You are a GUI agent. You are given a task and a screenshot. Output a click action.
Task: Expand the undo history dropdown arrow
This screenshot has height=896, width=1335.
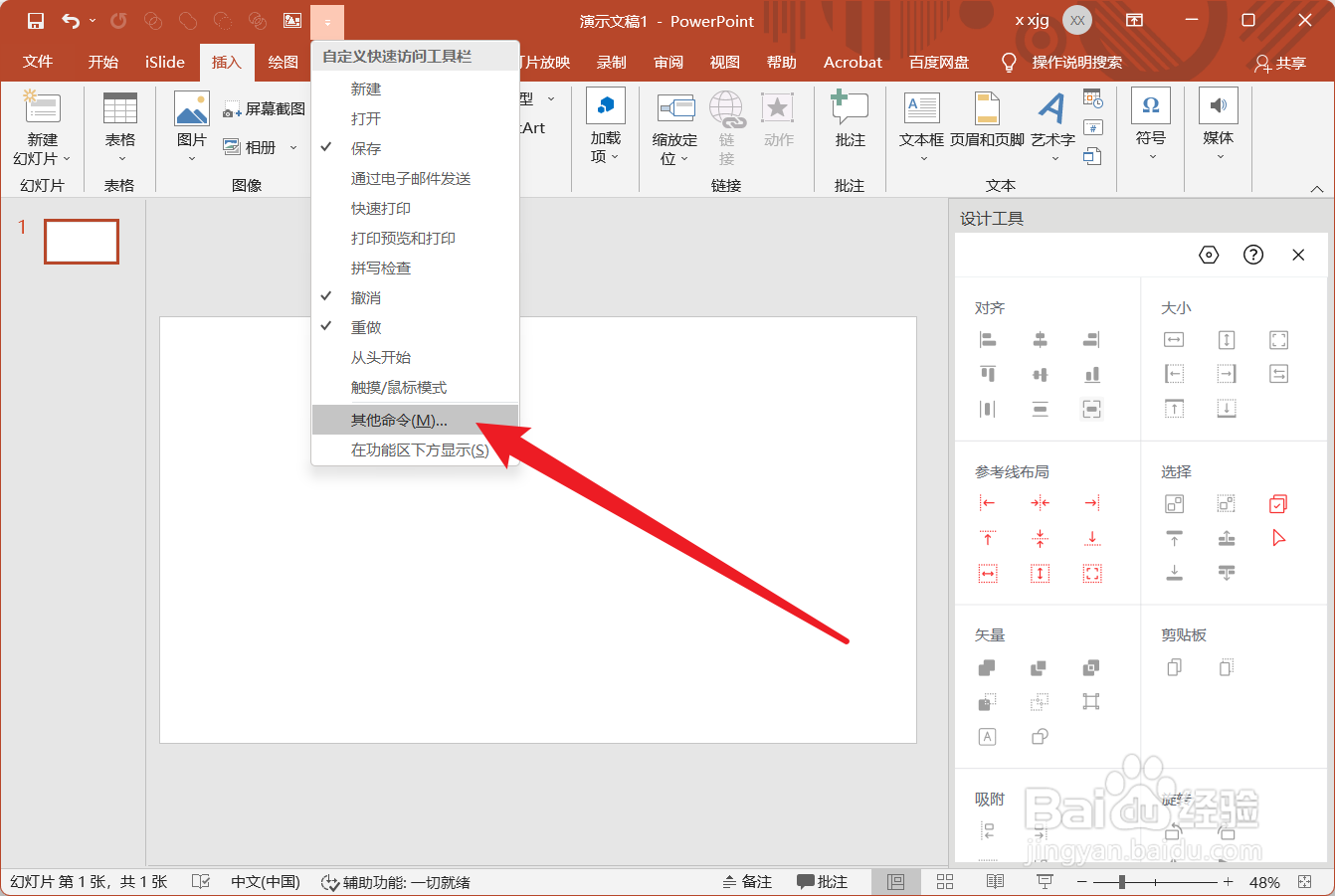click(93, 21)
